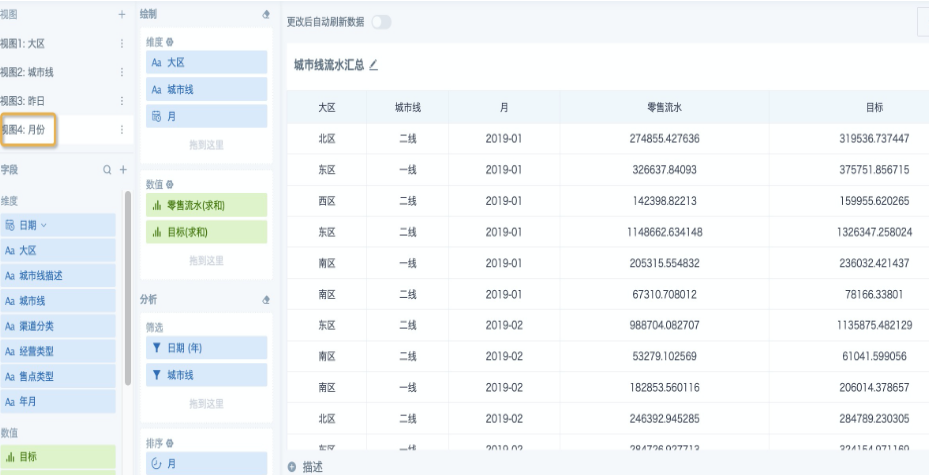
Task: Select 视图4: 月份 view
Action: (30, 129)
